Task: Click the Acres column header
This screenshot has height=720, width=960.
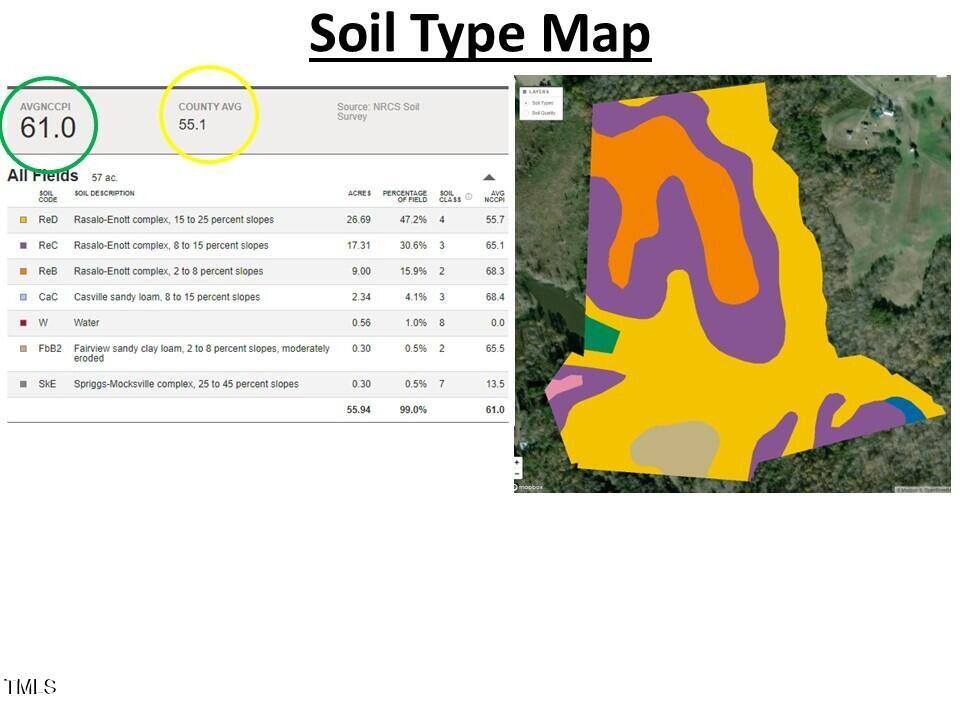Action: pyautogui.click(x=359, y=193)
